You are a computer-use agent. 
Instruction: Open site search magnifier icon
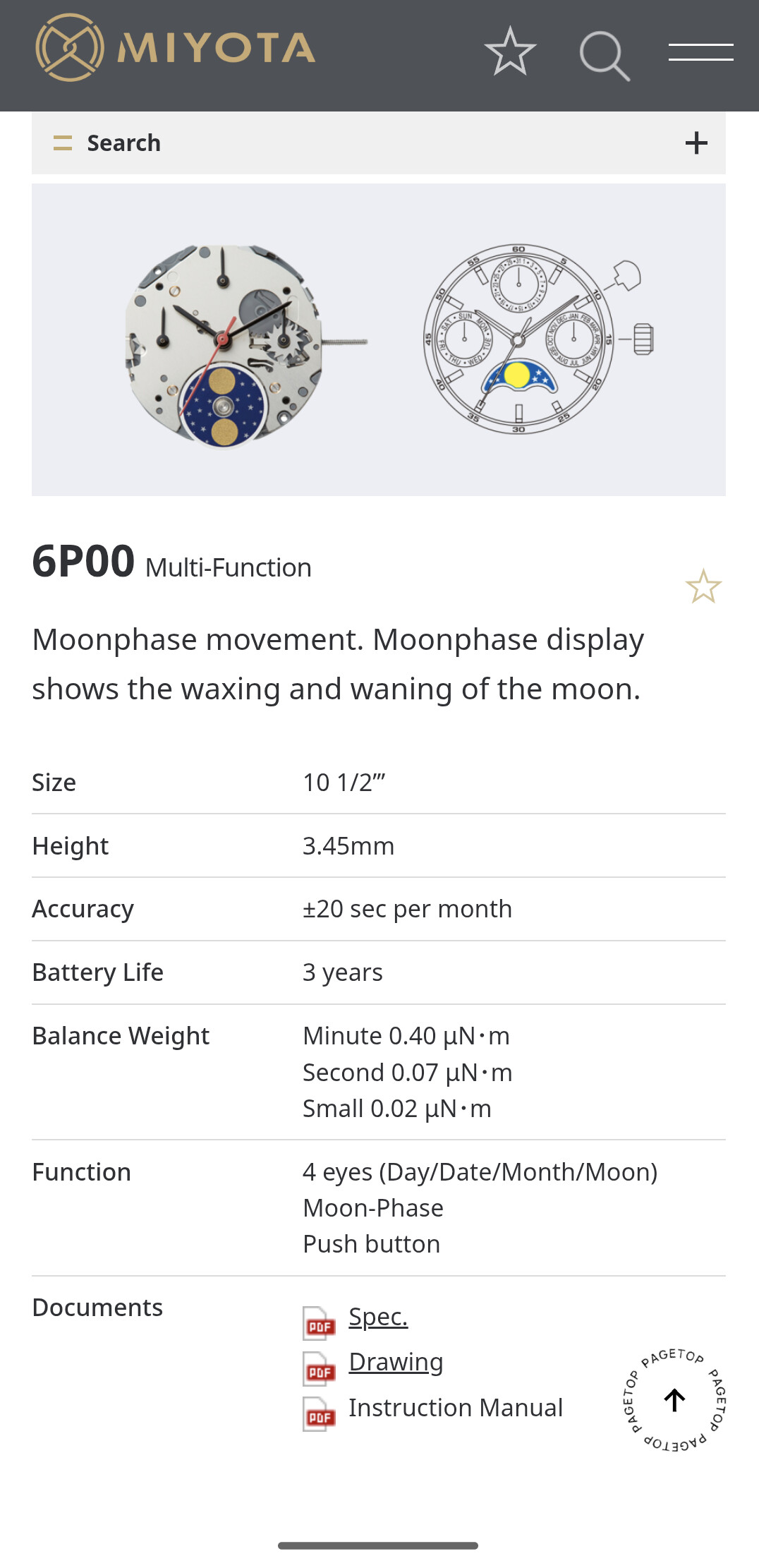click(605, 56)
